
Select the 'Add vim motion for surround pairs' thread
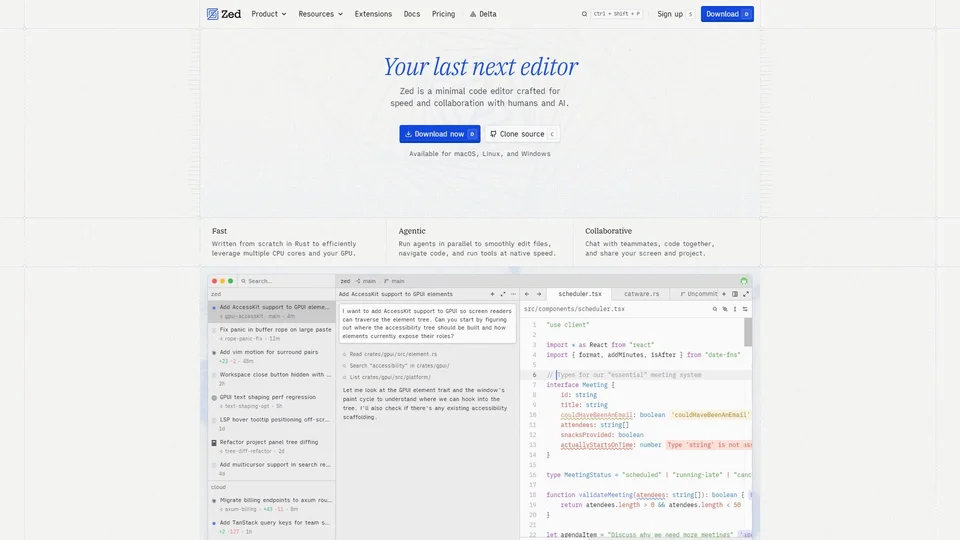(x=272, y=356)
